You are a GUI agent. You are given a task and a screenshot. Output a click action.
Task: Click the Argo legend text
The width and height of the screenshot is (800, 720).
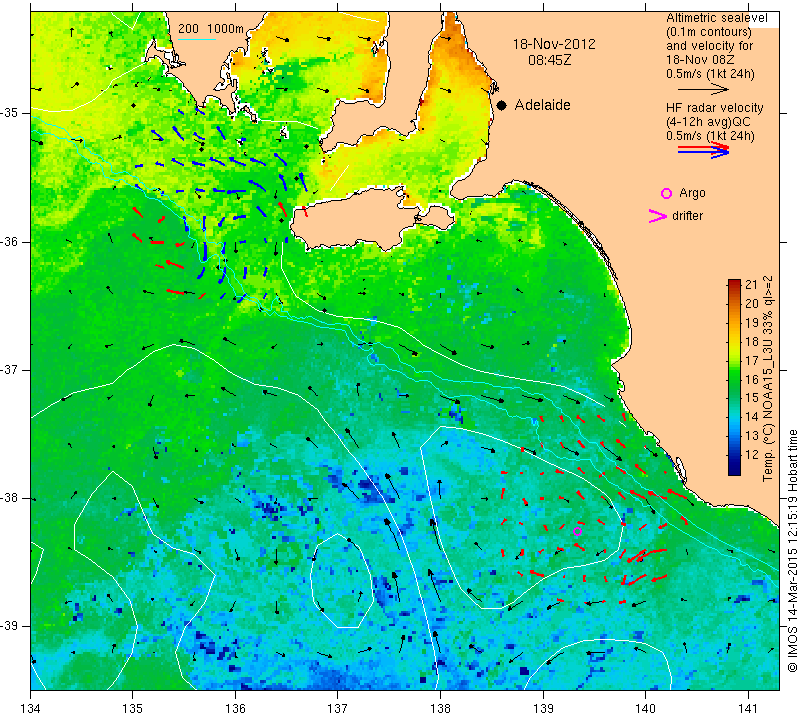692,193
